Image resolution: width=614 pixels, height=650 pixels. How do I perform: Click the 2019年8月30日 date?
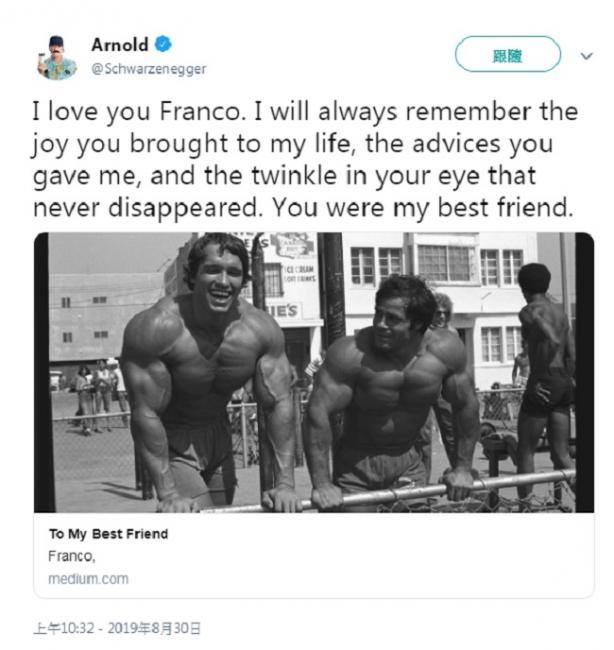154,628
